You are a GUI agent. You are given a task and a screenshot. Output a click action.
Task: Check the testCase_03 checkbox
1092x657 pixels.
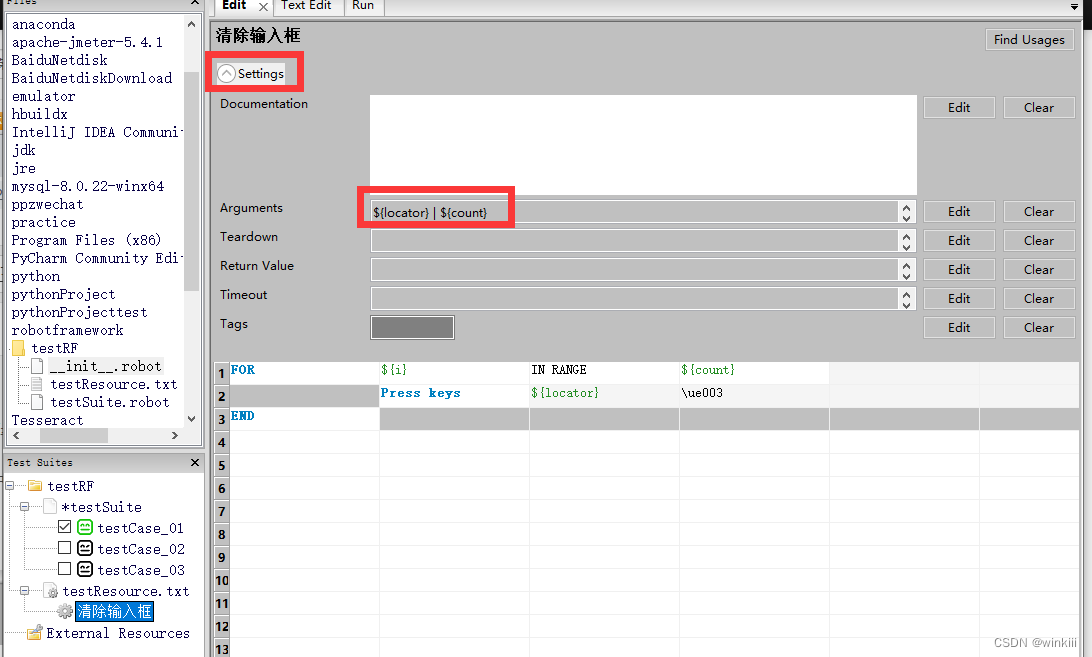65,569
